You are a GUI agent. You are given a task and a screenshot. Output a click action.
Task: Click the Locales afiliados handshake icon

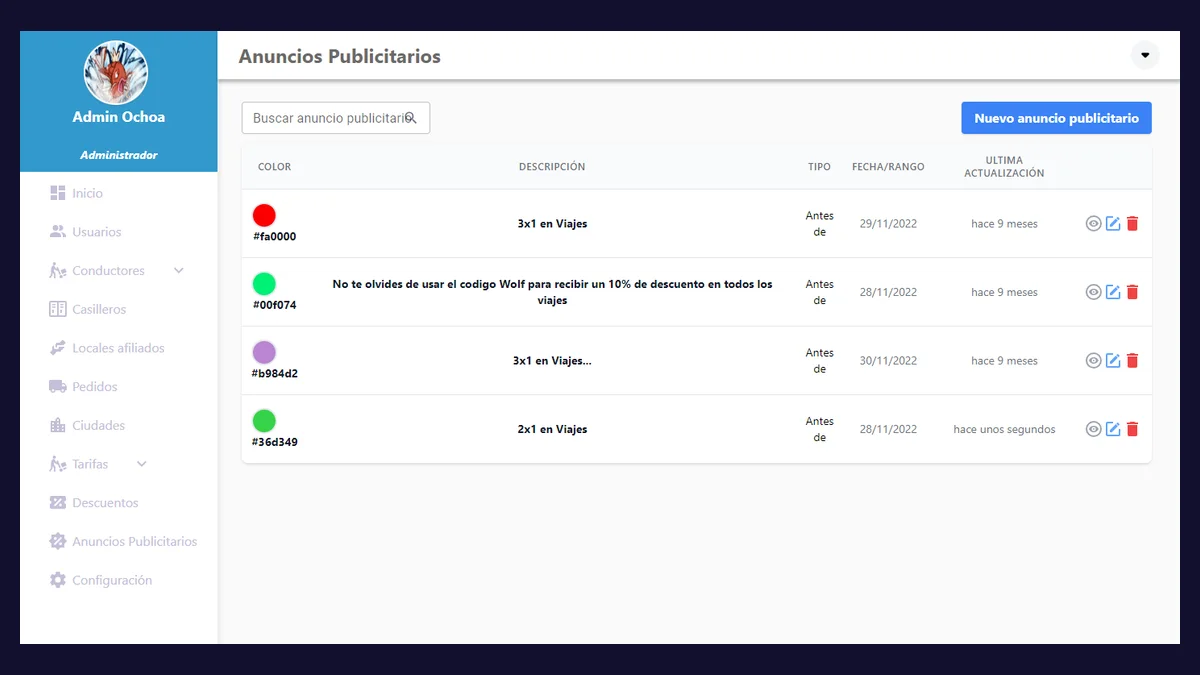[58, 348]
